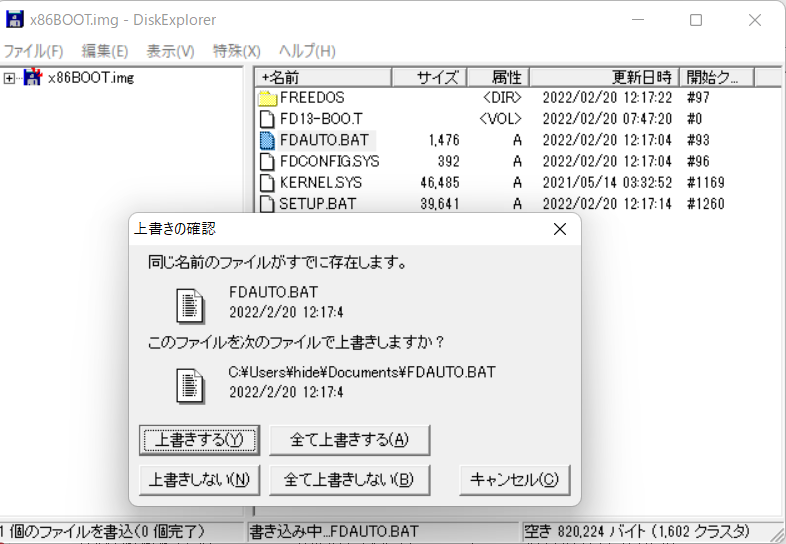Click free space status 空き 820,224 バイト
786x544 pixels.
(636, 531)
